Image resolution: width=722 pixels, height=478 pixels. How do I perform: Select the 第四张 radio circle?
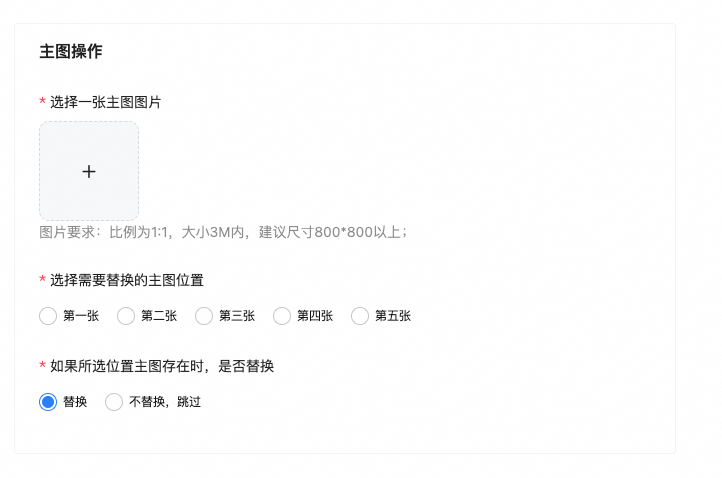282,316
